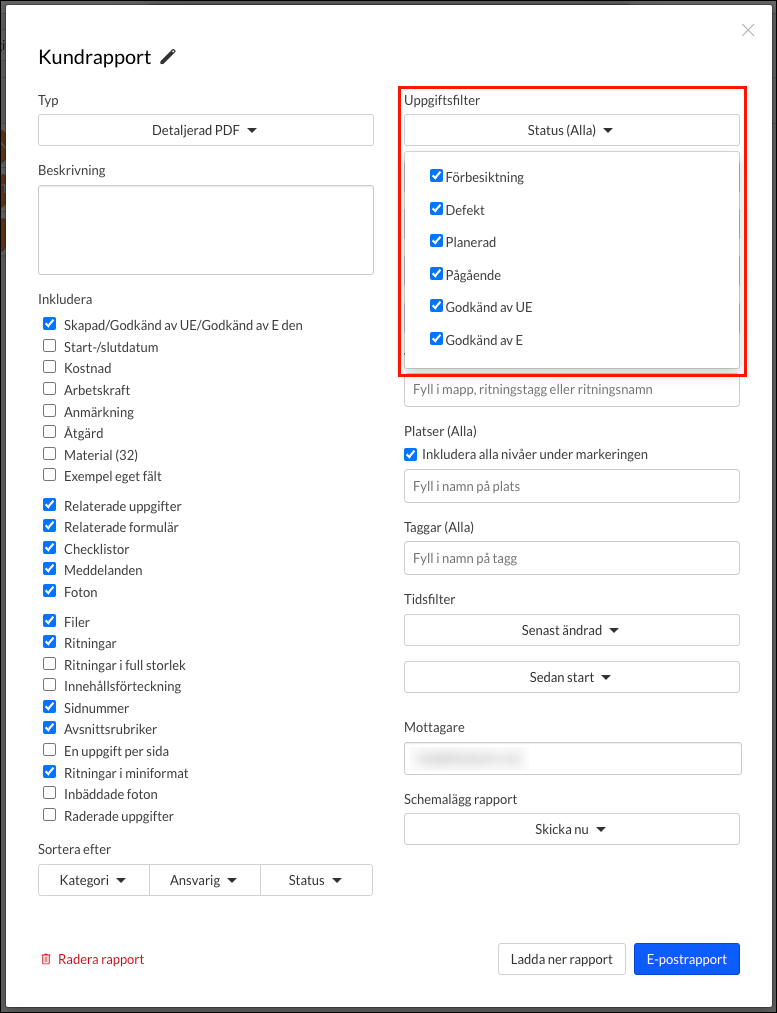
Task: Uncheck the Förbesiktning status option
Action: (436, 176)
